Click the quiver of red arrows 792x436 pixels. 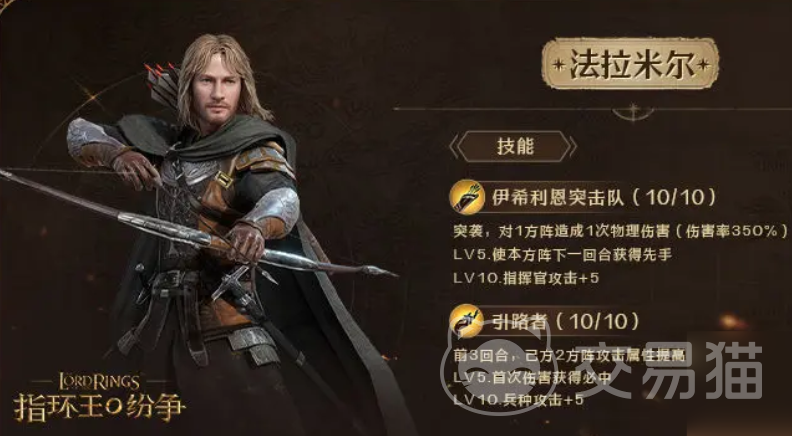pyautogui.click(x=163, y=84)
